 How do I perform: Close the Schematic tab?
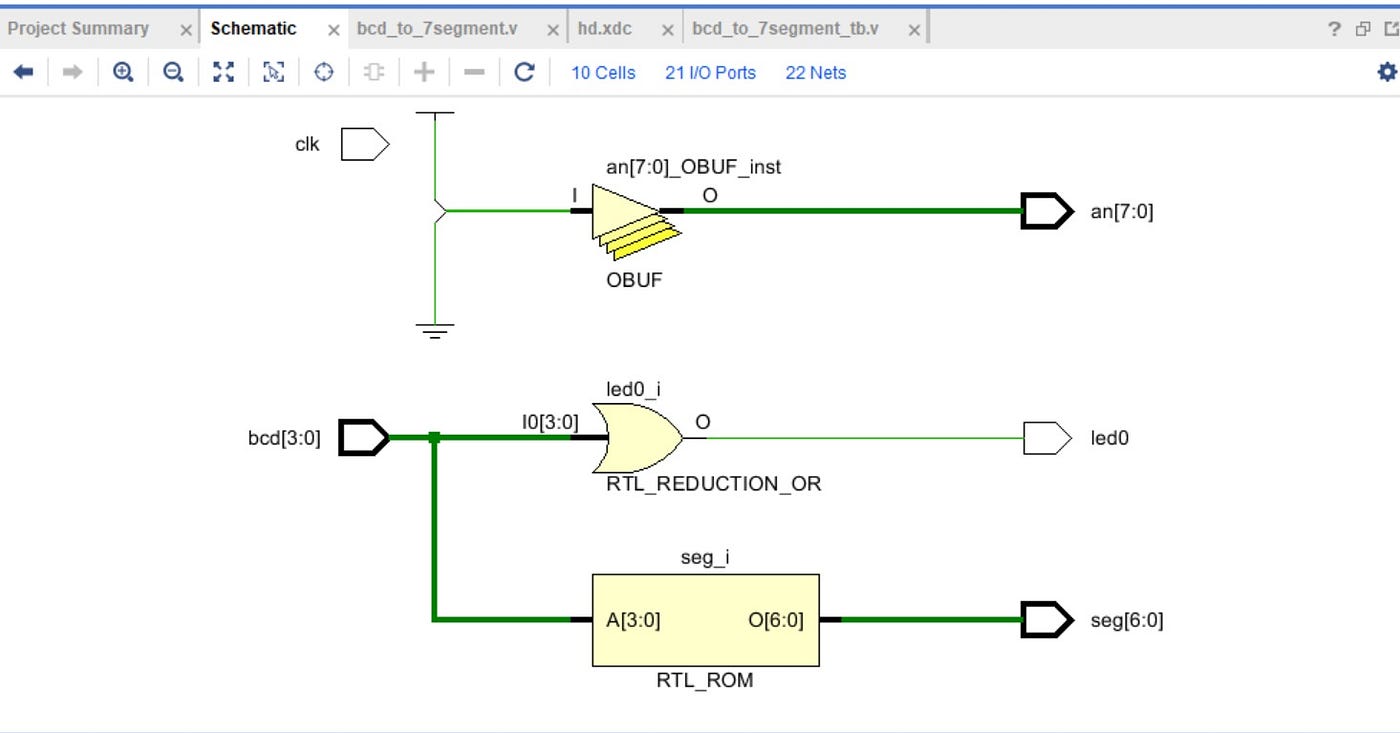pyautogui.click(x=333, y=30)
